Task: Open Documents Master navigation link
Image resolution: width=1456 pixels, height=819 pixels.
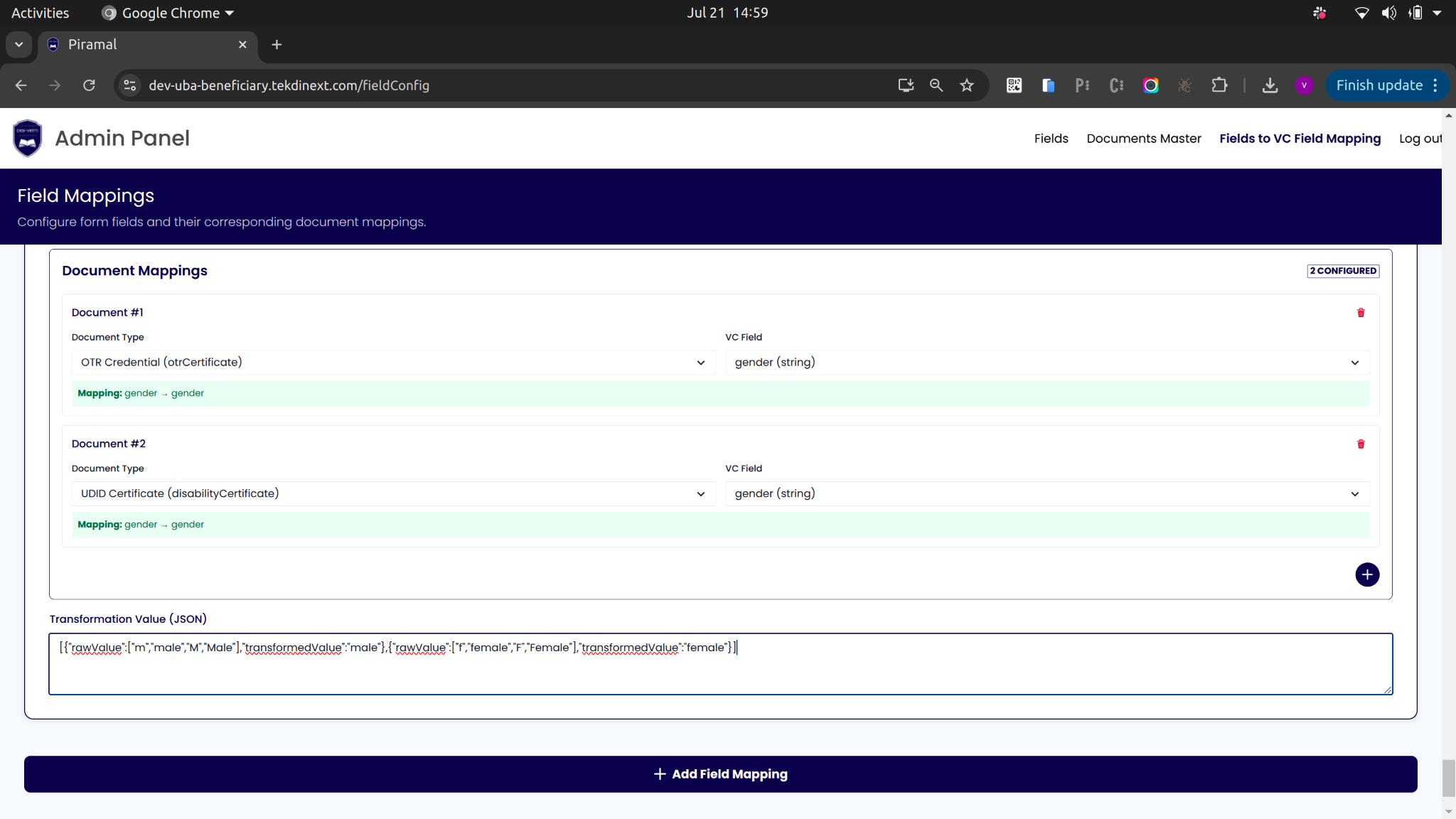Action: (1143, 139)
